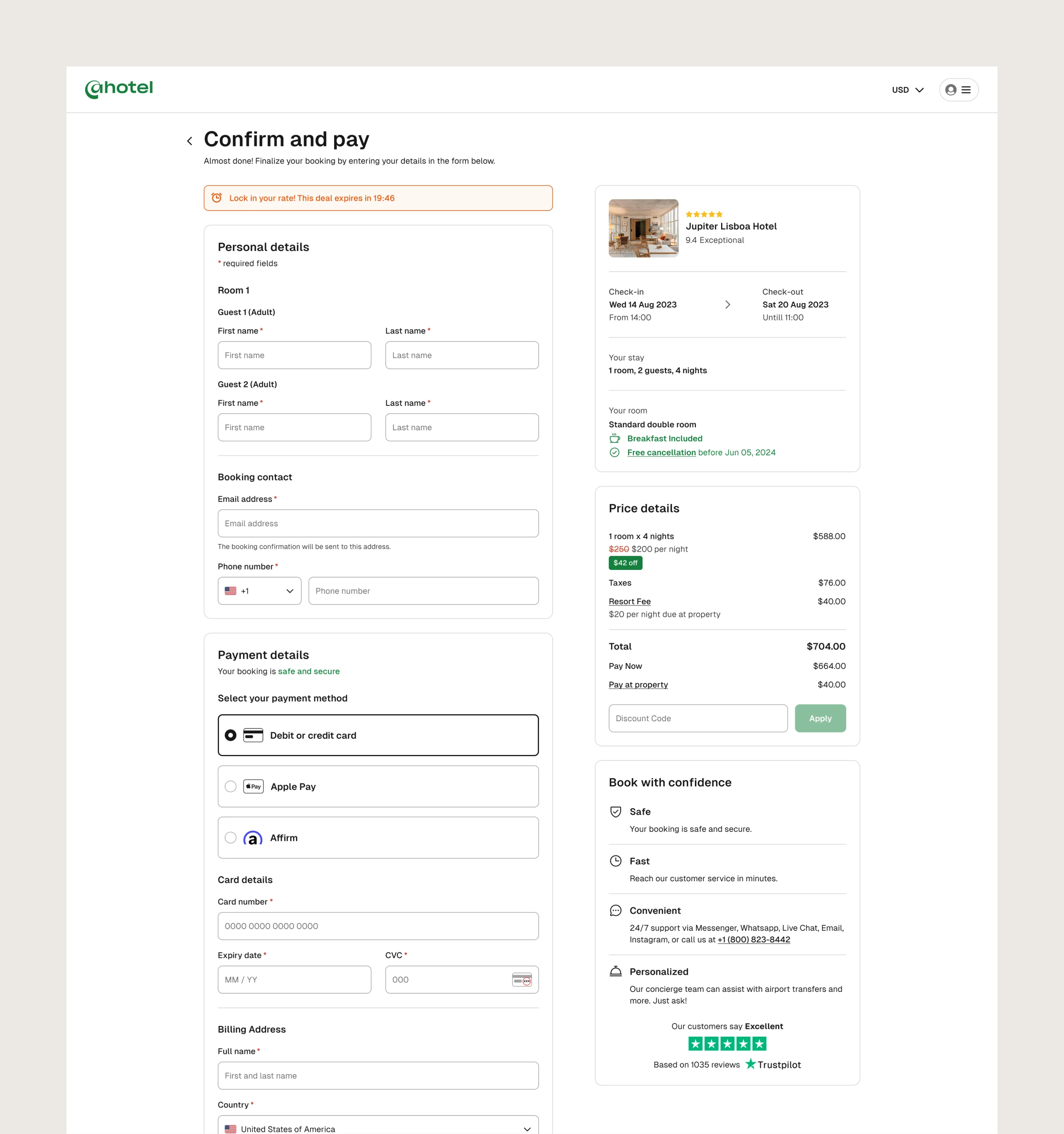The height and width of the screenshot is (1134, 1064).
Task: Focus the Email address input field
Action: [378, 523]
